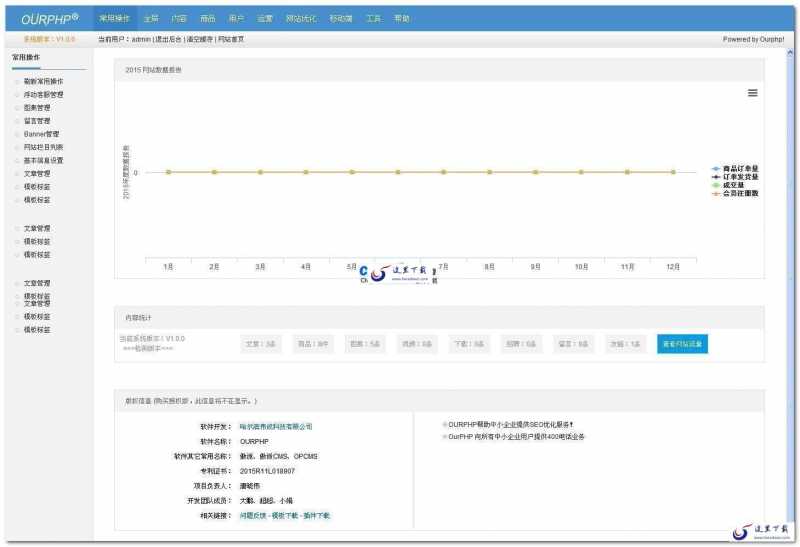800x547 pixels.
Task: Click the 文章 count stat box
Action: [x=260, y=344]
